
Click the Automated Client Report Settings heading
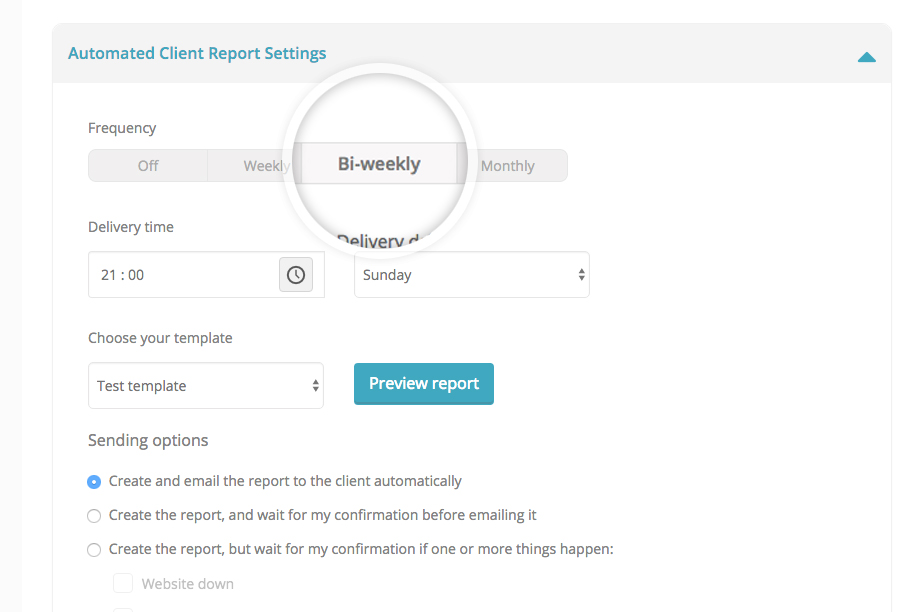click(x=197, y=54)
